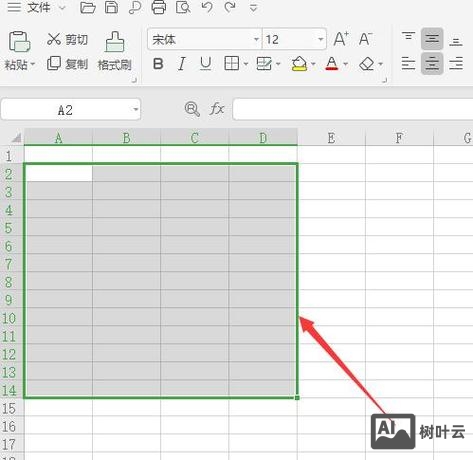The image size is (473, 460).
Task: Toggle Underline formatting
Action: click(x=206, y=64)
